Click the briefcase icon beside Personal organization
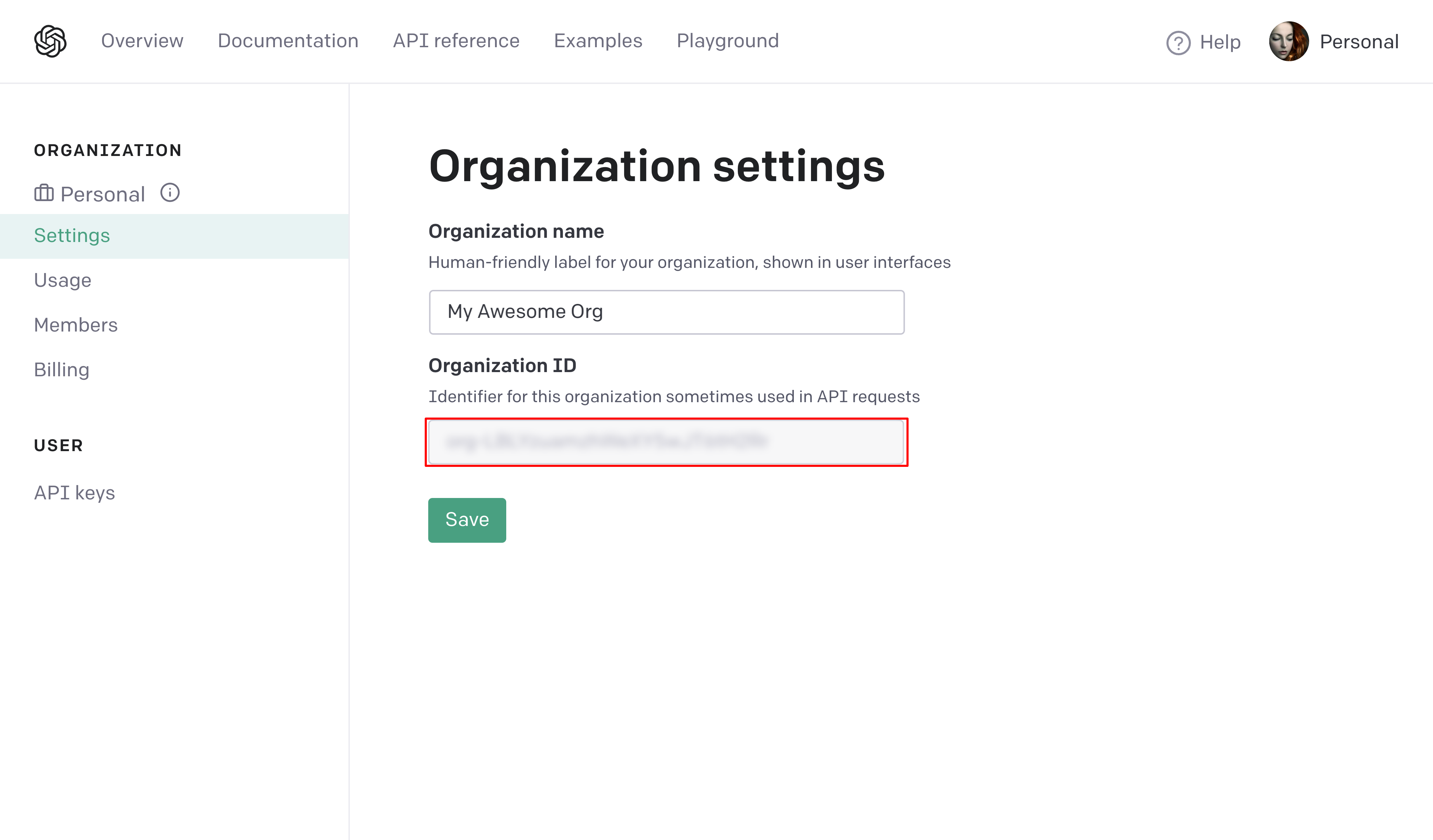The width and height of the screenshot is (1433, 840). [44, 193]
